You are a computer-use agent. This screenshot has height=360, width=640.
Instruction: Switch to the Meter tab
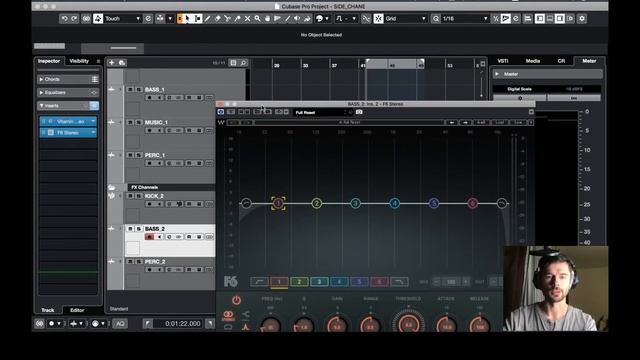coord(589,61)
